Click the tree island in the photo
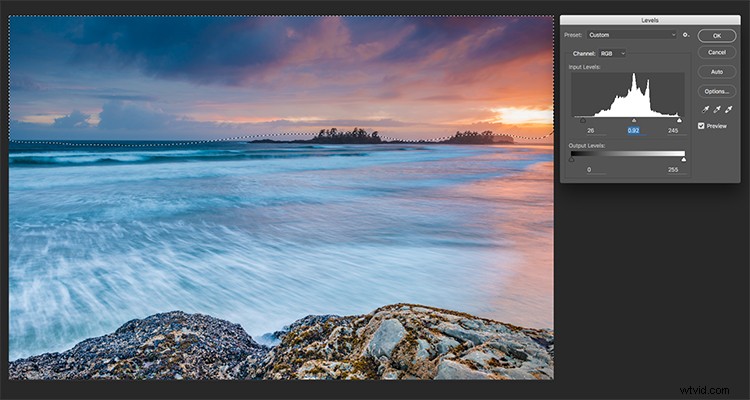The image size is (750, 400). point(346,136)
